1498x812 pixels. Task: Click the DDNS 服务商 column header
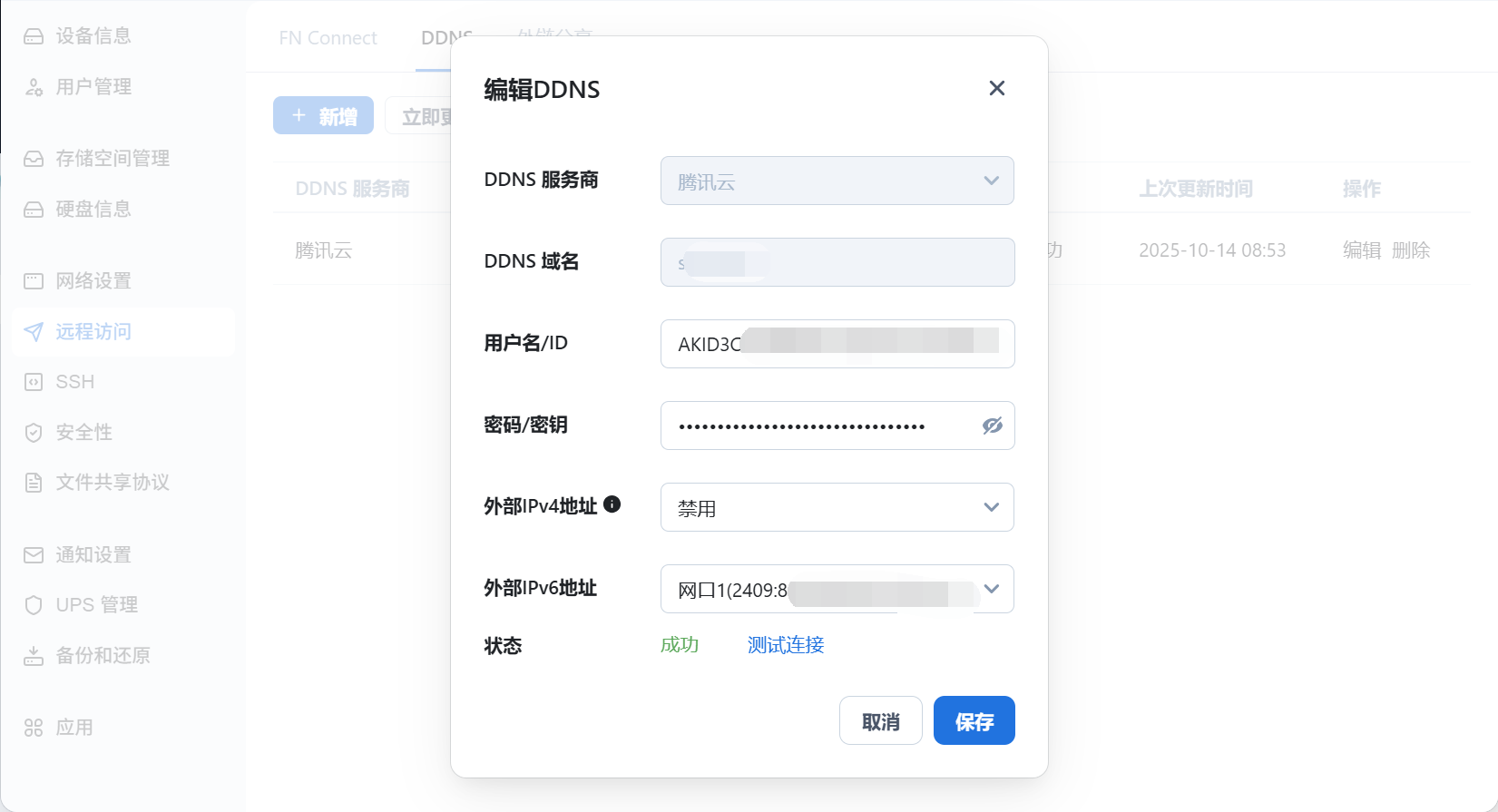pyautogui.click(x=352, y=189)
